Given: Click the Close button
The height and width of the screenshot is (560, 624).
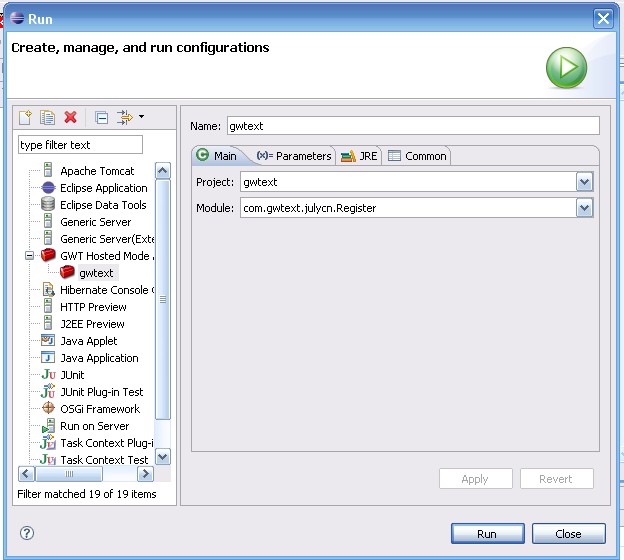Looking at the screenshot, I should [x=569, y=534].
